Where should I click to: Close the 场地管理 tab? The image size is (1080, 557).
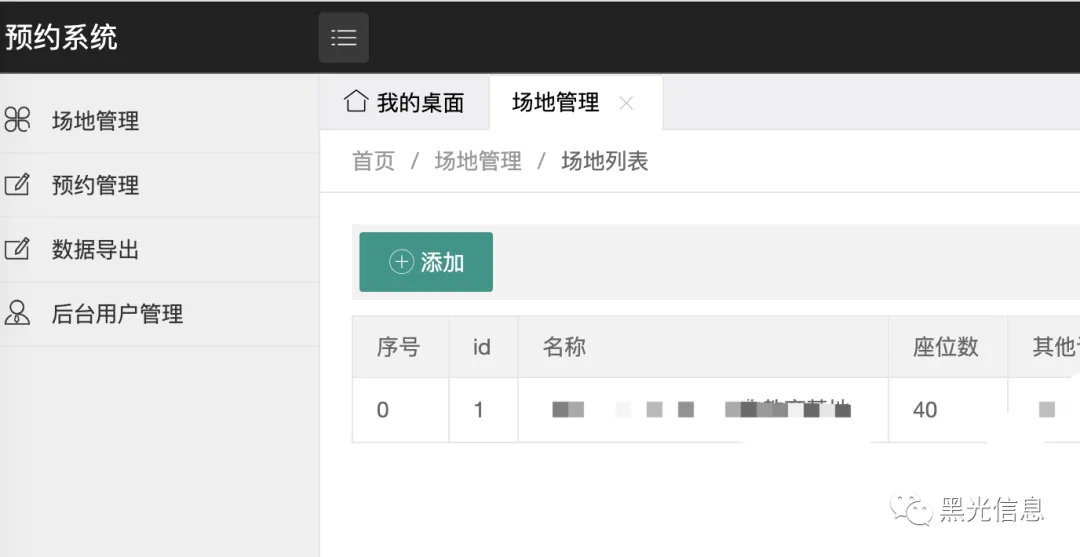point(626,102)
